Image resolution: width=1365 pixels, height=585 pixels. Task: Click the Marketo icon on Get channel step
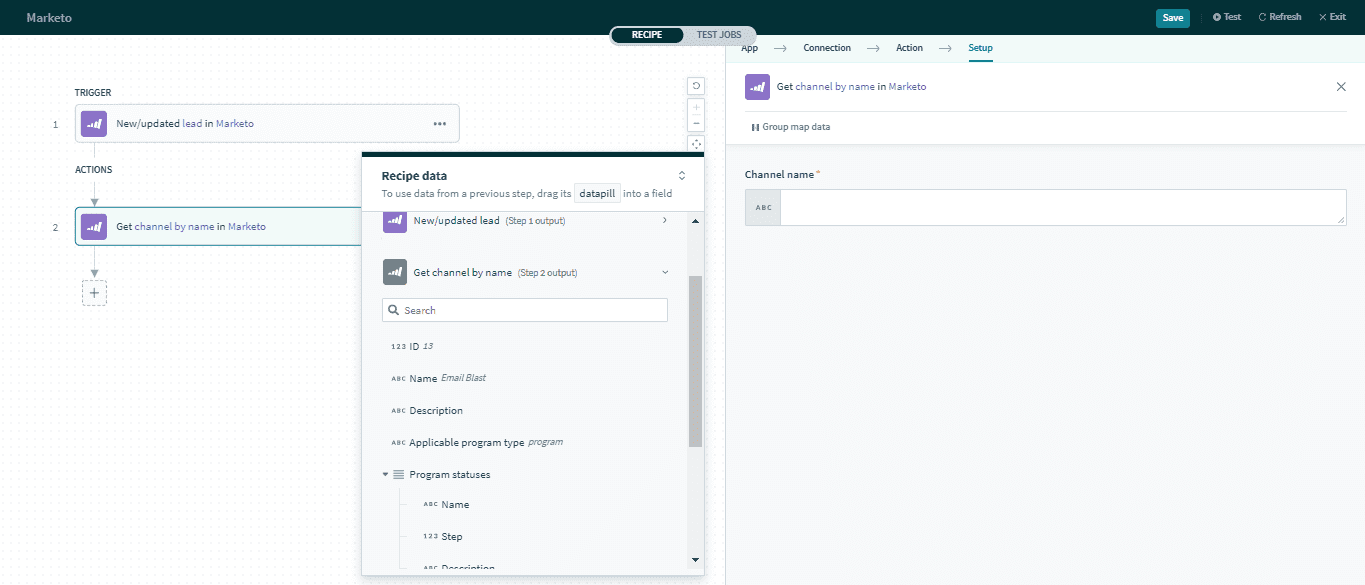94,227
